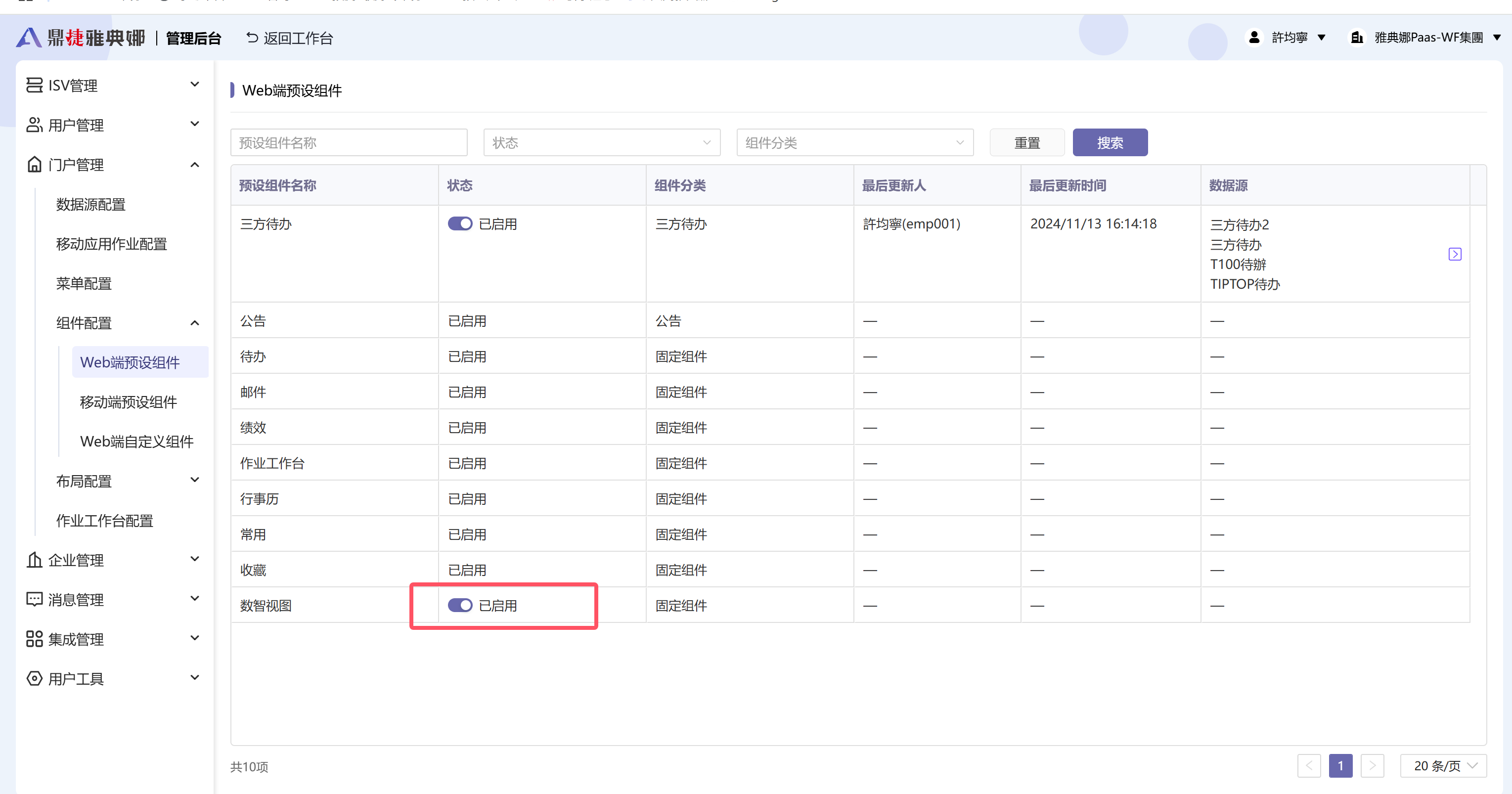Image resolution: width=1512 pixels, height=794 pixels.
Task: Focus the 预设组件名称 search field
Action: tap(349, 142)
